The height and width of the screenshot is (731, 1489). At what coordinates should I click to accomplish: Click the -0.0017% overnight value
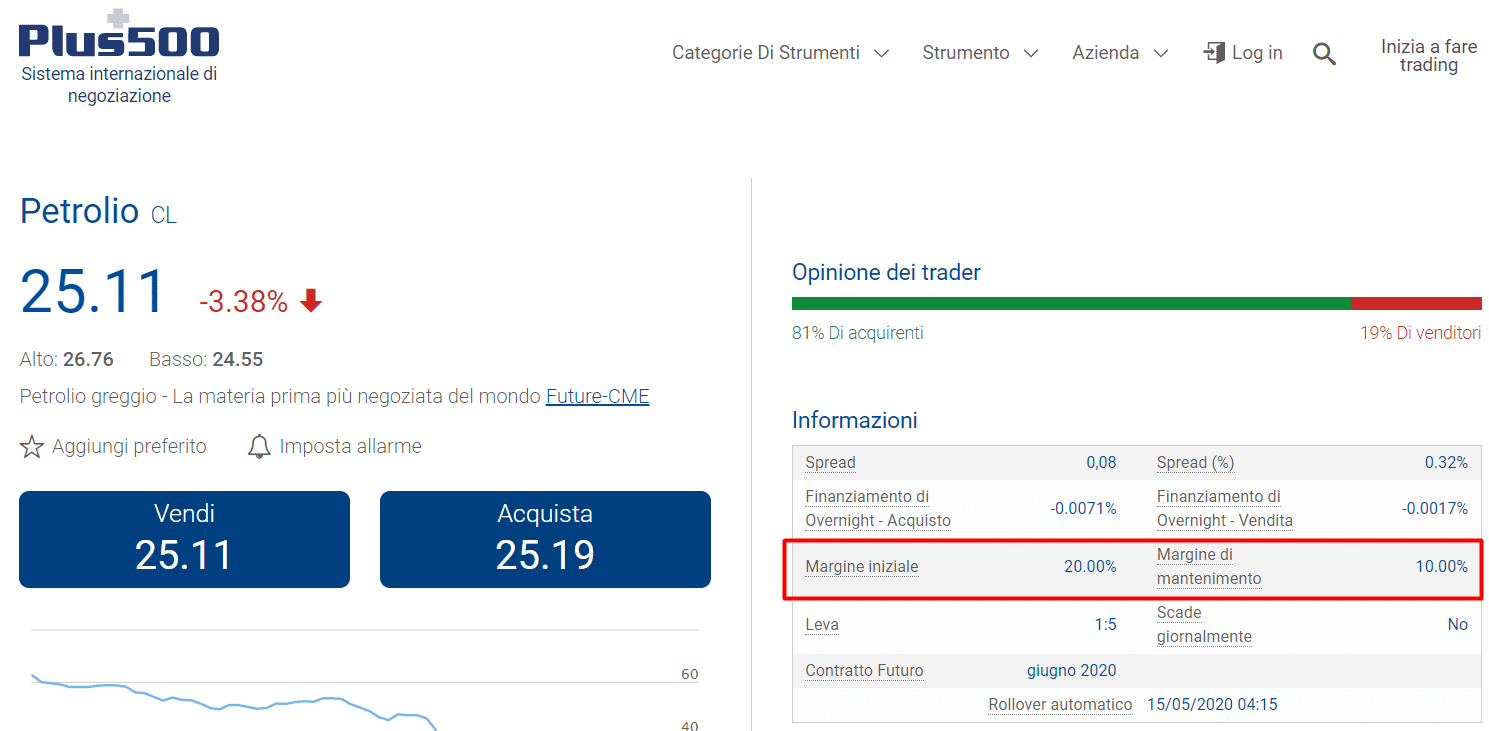(x=1435, y=509)
